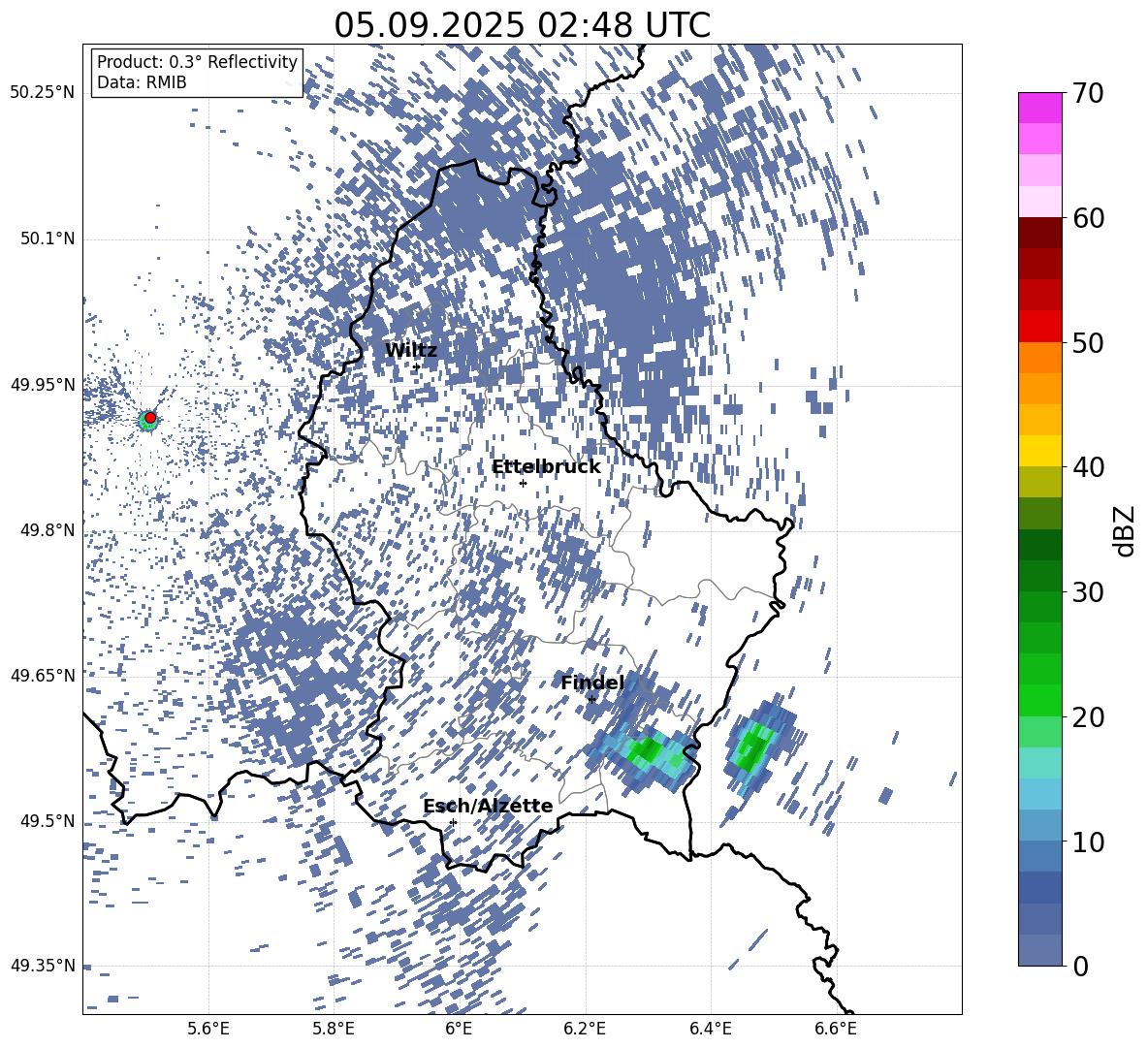Click the Ettelbruck city label

point(546,467)
